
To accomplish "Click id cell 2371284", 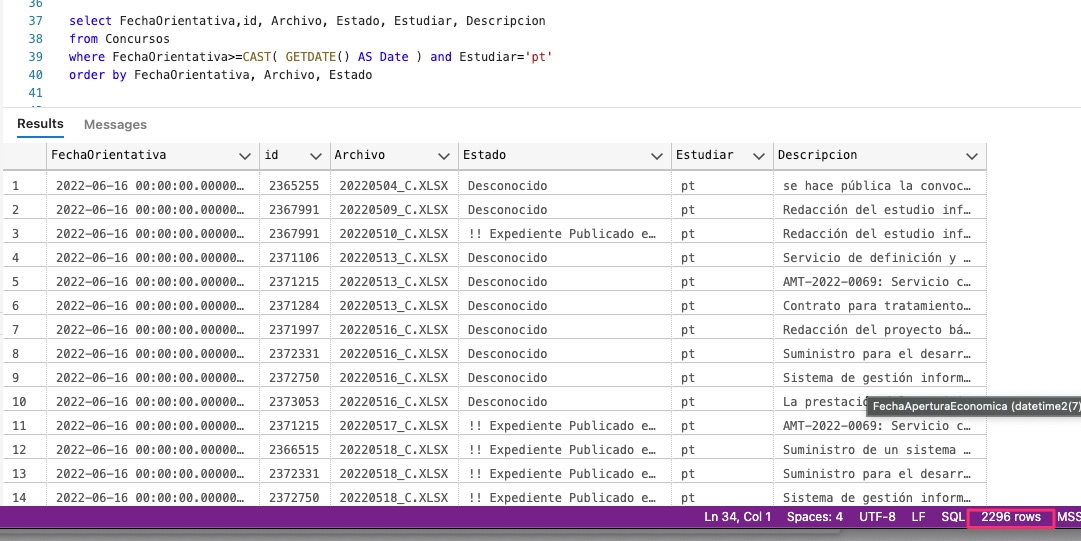I will pyautogui.click(x=294, y=306).
